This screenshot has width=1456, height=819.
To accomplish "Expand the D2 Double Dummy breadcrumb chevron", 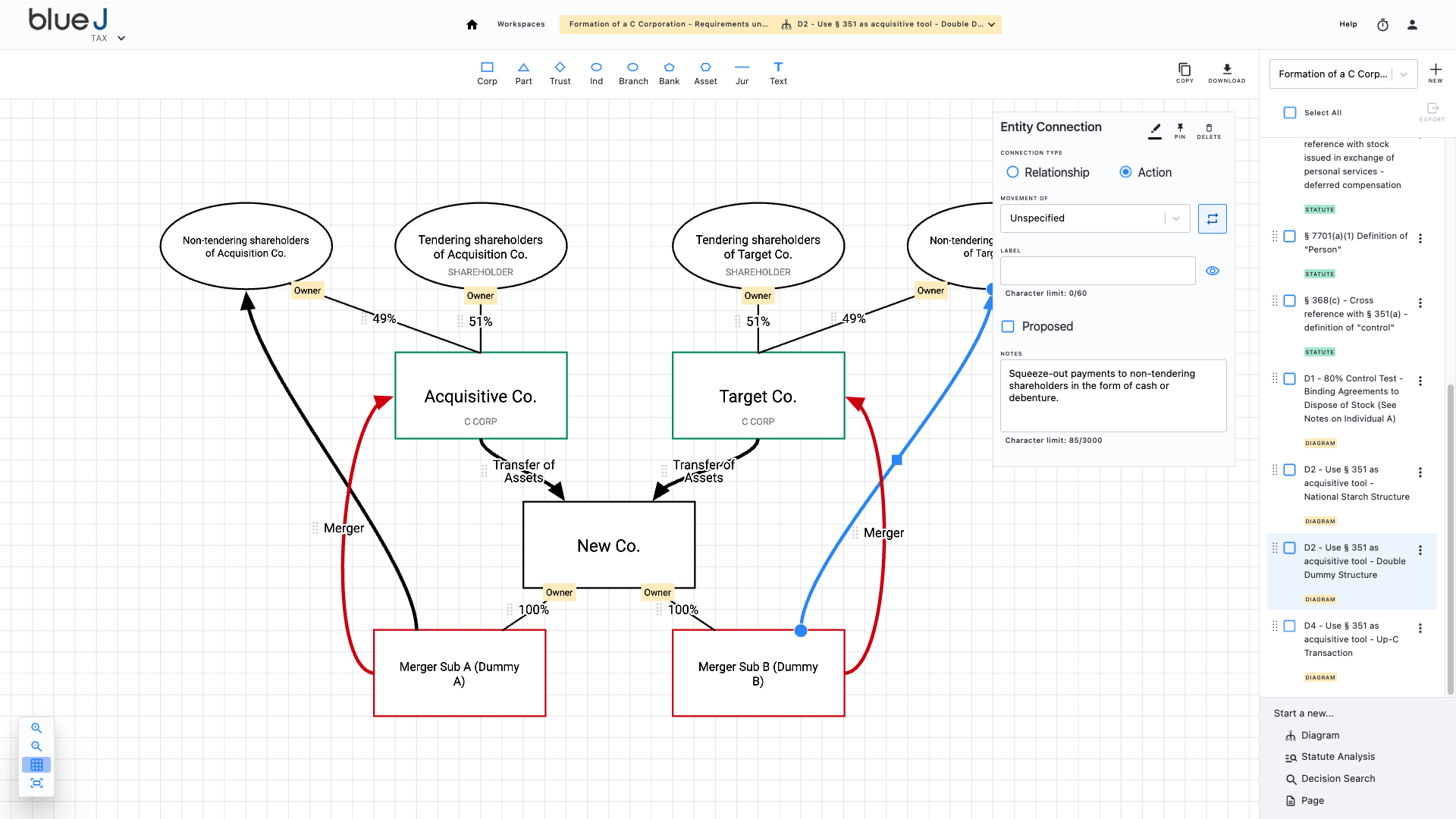I will (991, 24).
